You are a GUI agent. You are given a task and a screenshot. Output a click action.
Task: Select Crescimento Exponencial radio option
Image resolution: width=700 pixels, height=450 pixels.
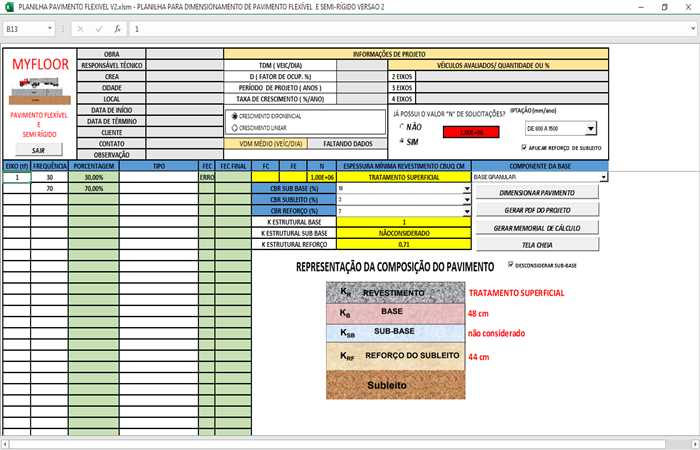point(235,116)
